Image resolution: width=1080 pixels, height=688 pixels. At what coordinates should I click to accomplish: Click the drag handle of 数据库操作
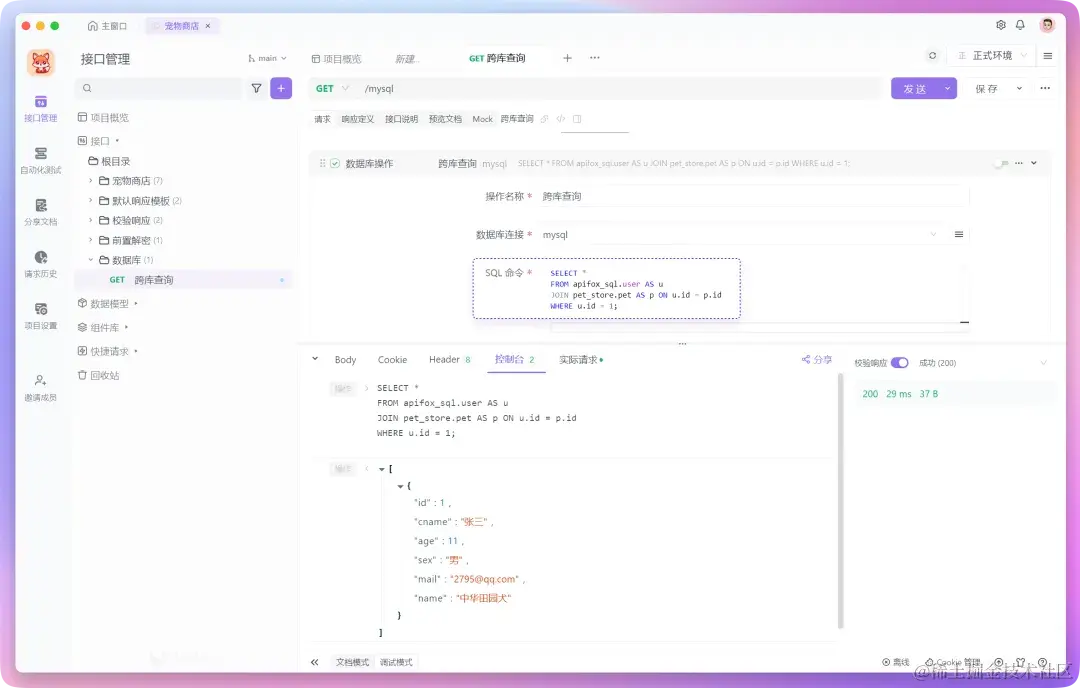(x=322, y=163)
